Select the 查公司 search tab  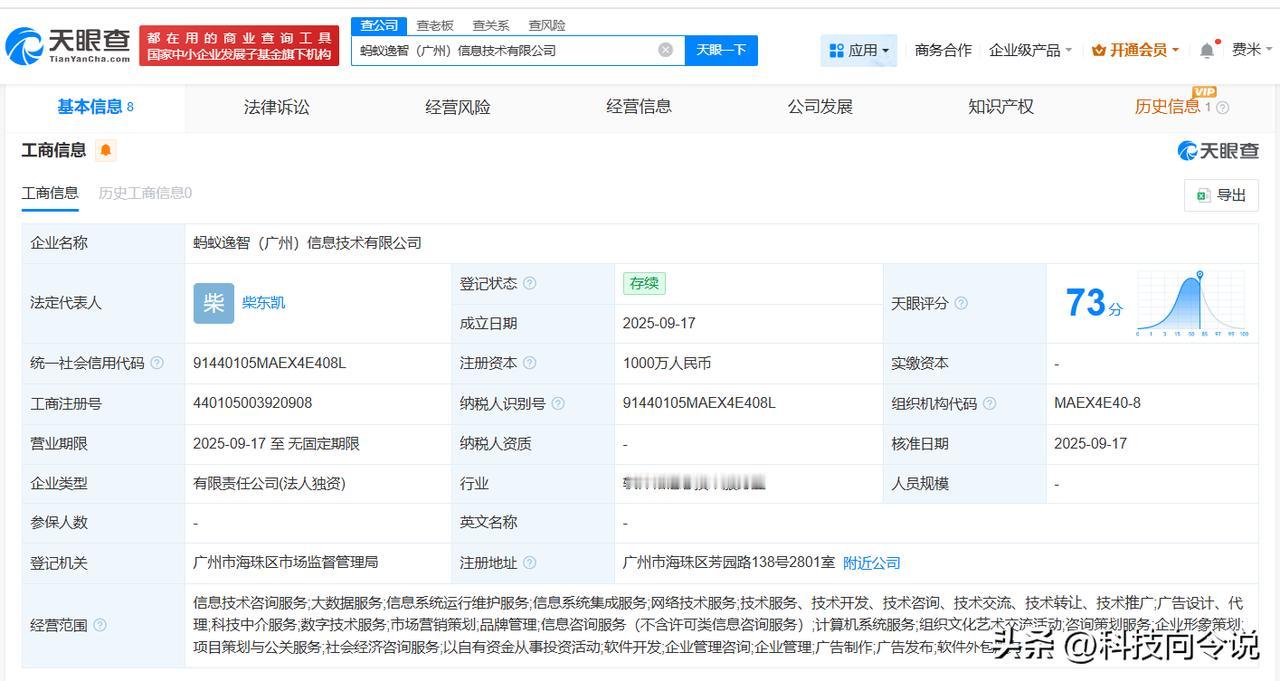pos(379,25)
